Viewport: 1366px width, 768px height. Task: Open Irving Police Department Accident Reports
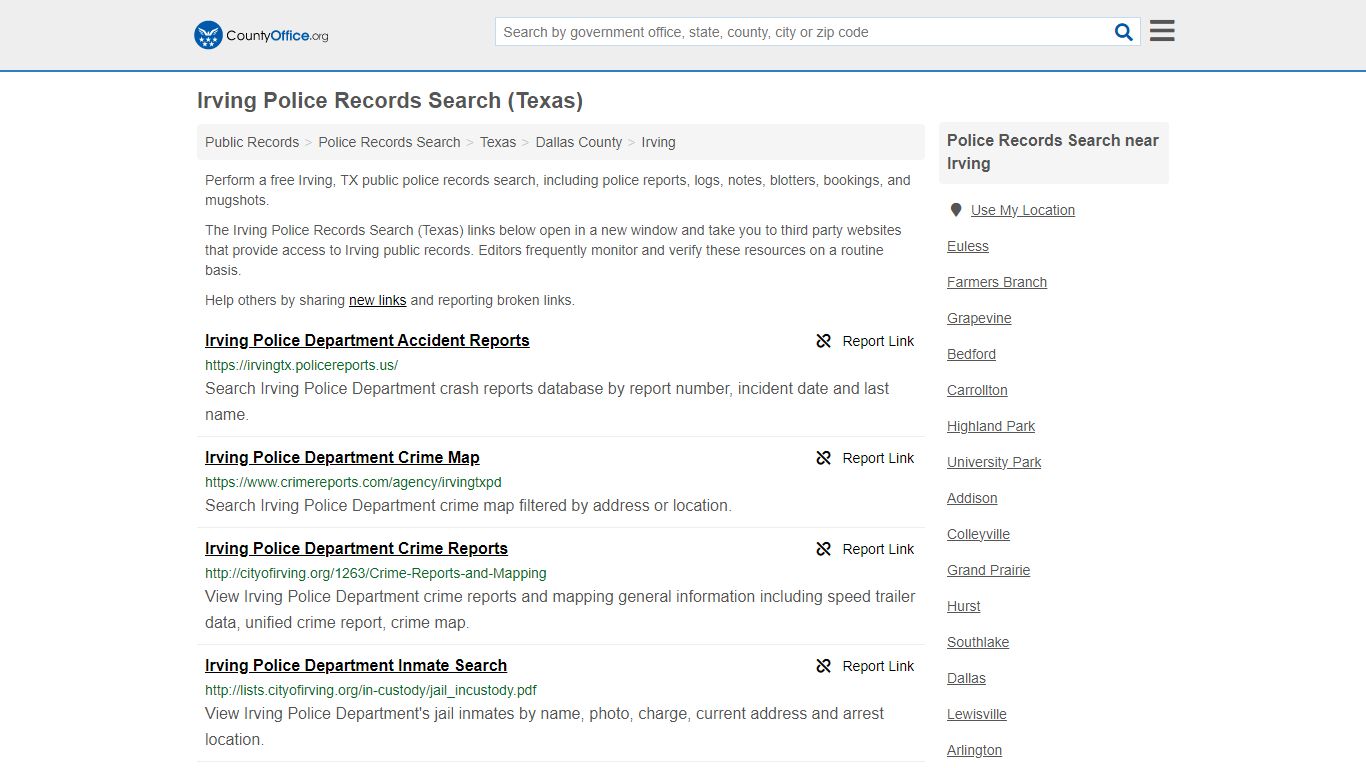(x=367, y=340)
